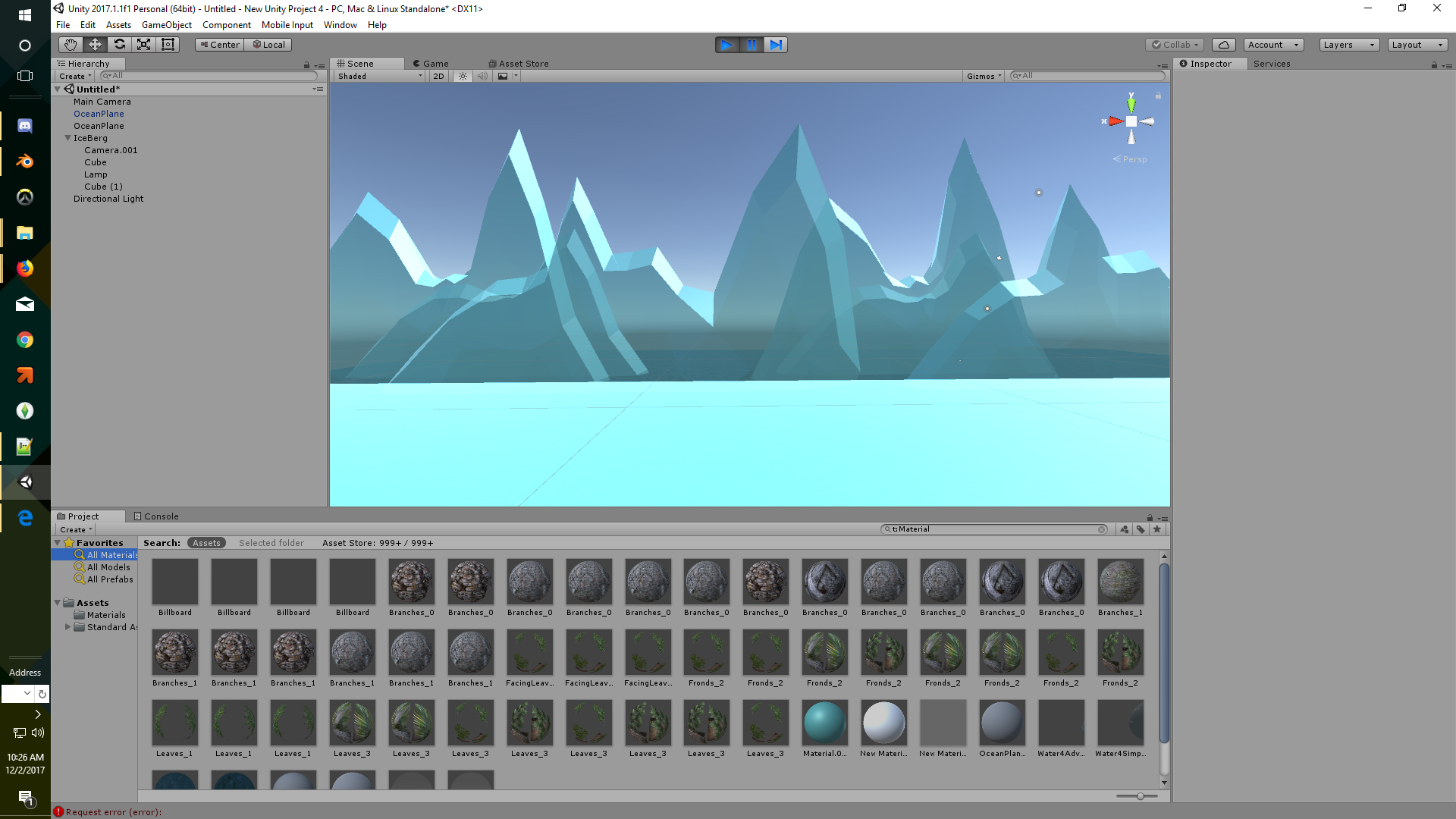Select the Hand tool in toolbar
Screen dimensions: 1456x819
[71, 45]
